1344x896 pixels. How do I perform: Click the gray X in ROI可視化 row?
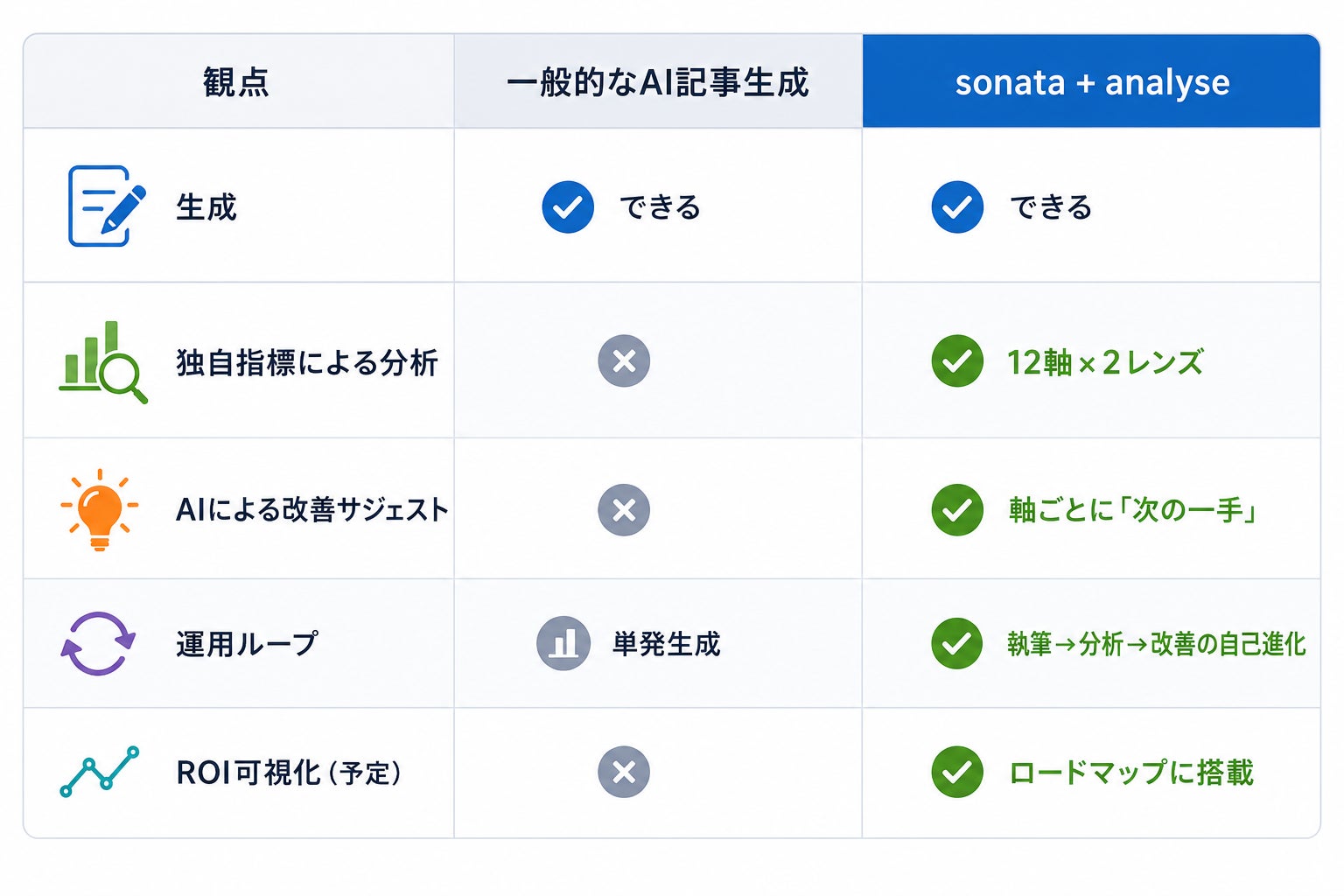624,772
